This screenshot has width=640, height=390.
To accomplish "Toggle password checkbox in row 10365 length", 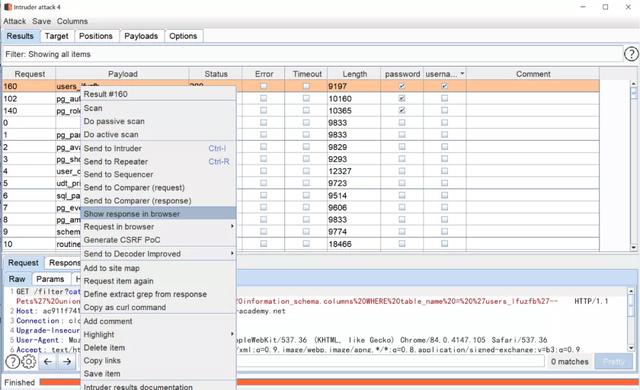I will [402, 110].
